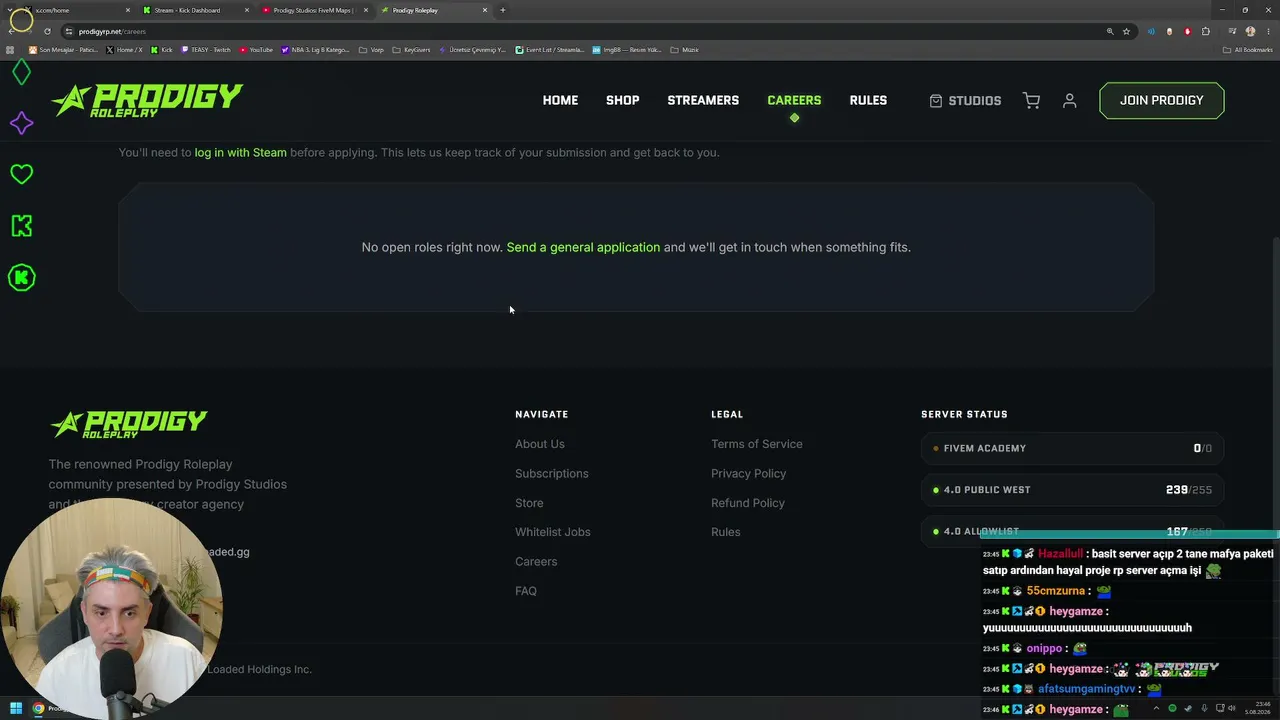The width and height of the screenshot is (1280, 720).
Task: Click the purple sparkle sidebar icon
Action: click(x=21, y=123)
